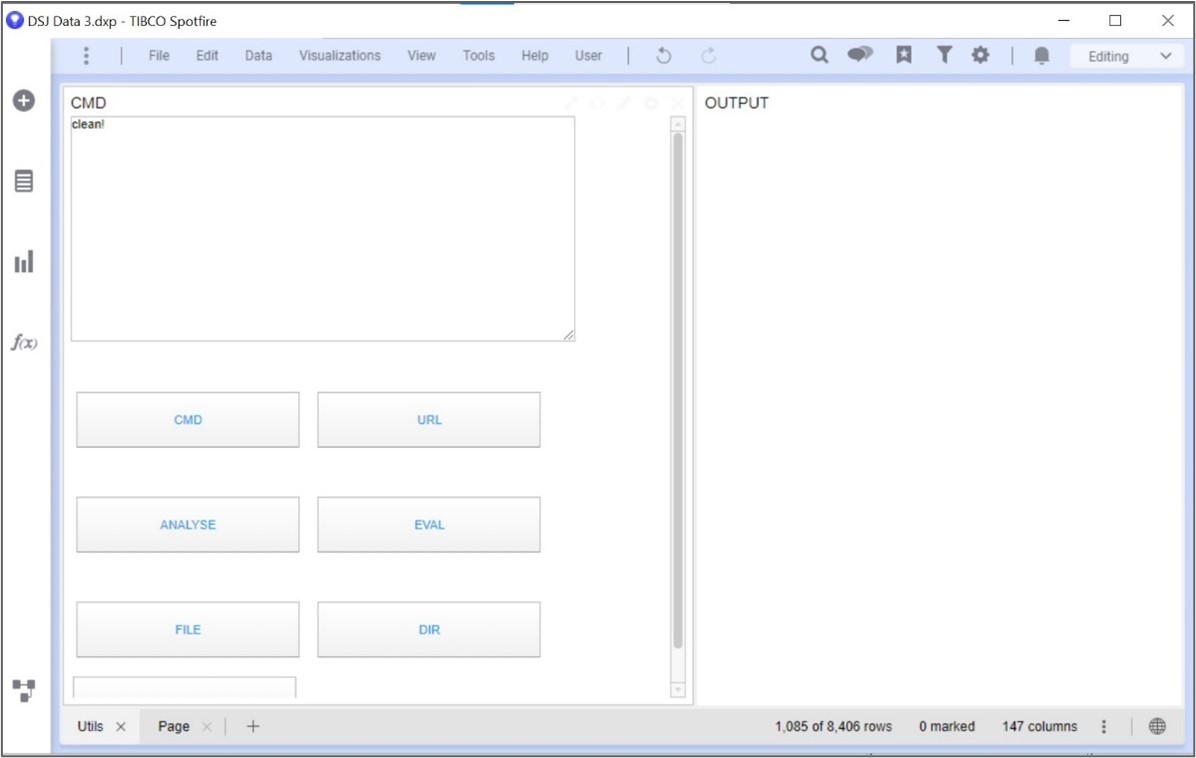The image size is (1196, 758).
Task: Open the Visualizations menu
Action: pyautogui.click(x=340, y=56)
